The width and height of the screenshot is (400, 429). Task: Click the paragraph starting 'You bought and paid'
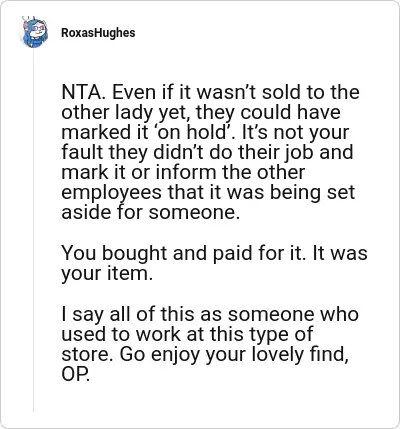214,263
